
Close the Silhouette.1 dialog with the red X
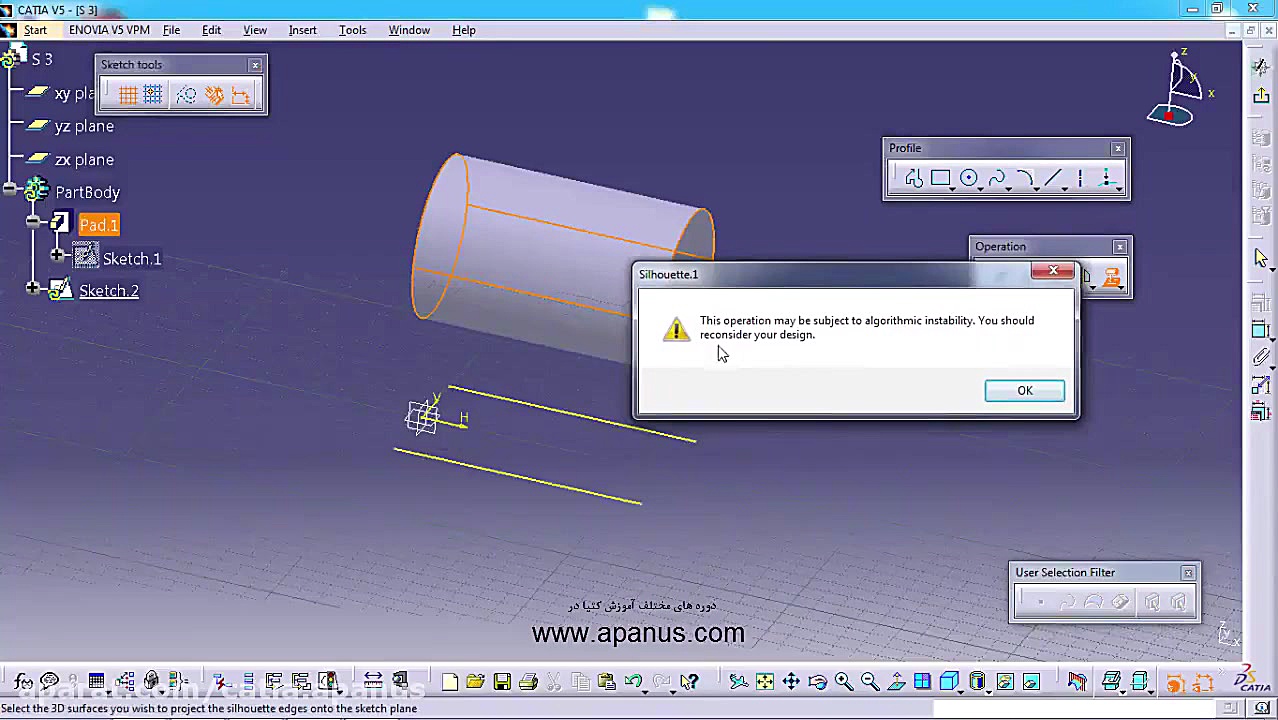click(1053, 271)
